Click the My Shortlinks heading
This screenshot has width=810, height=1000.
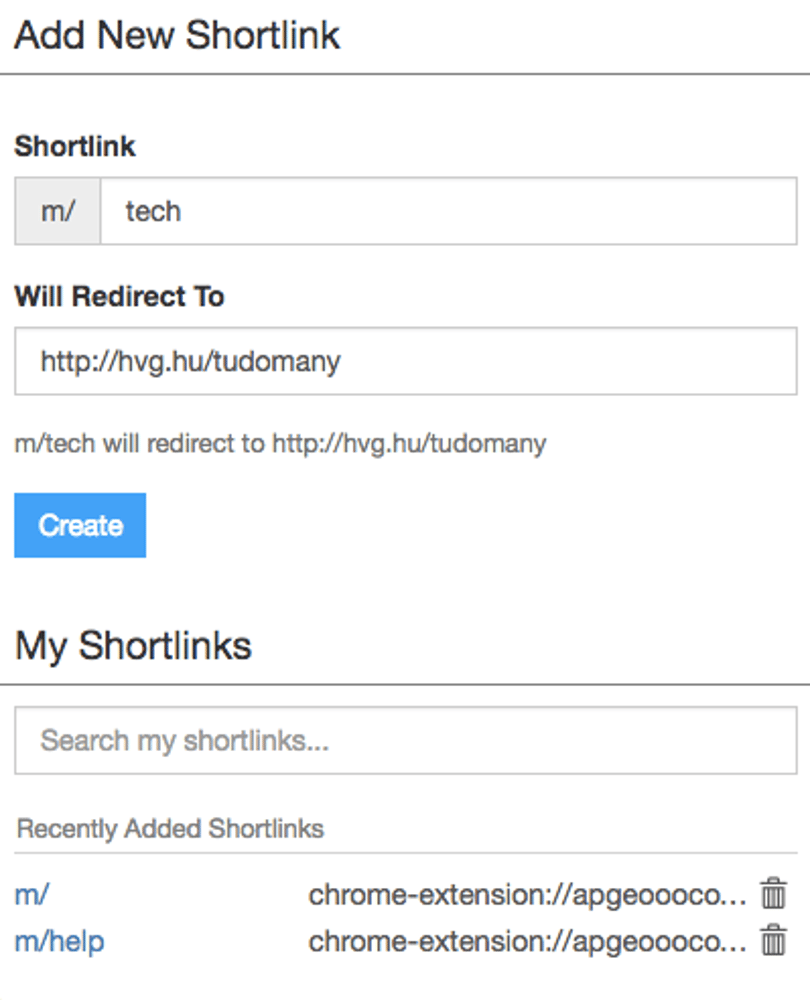click(x=133, y=646)
